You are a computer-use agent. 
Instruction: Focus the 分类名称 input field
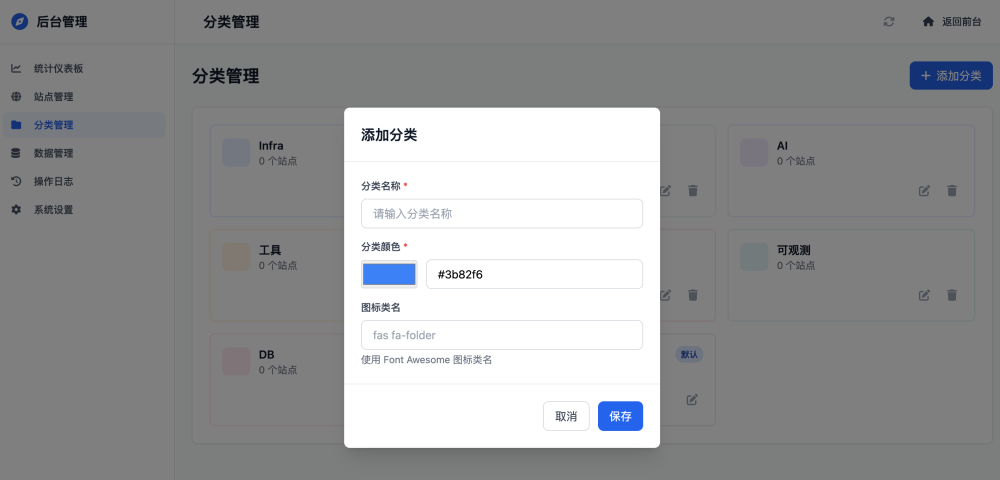[x=502, y=214]
